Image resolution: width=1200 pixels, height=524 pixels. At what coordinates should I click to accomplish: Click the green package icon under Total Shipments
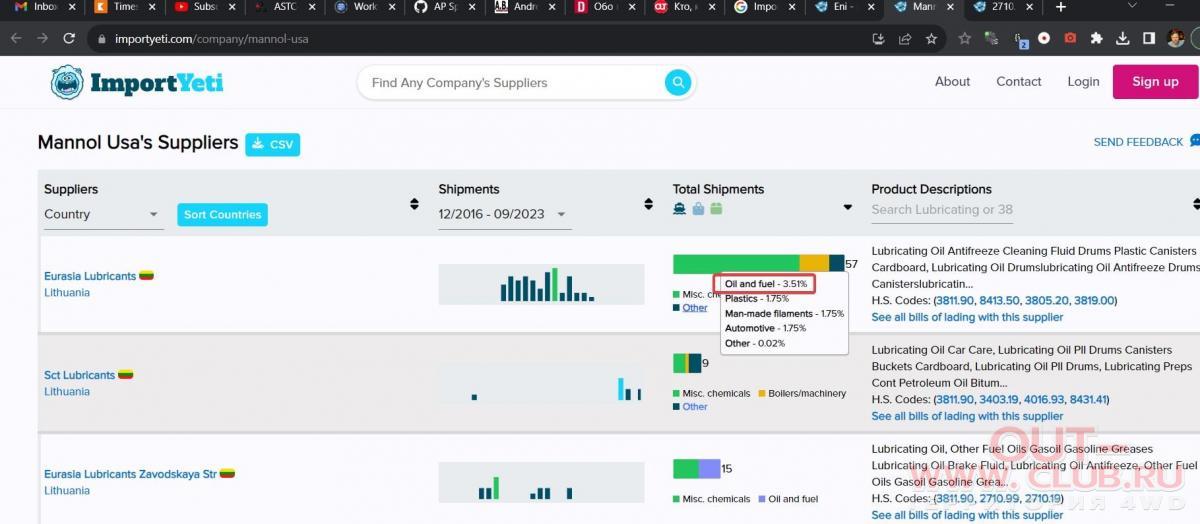tap(716, 209)
